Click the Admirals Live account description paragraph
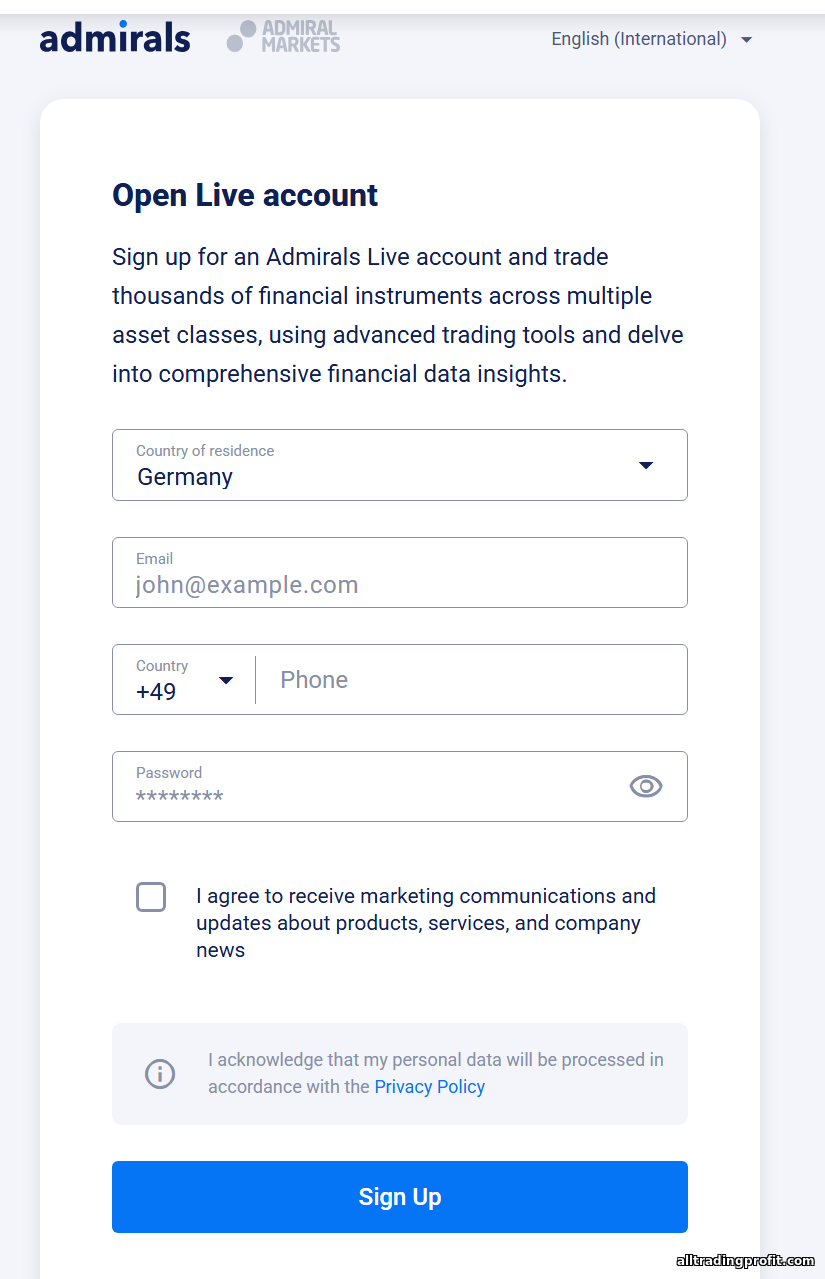The width and height of the screenshot is (825, 1279). [398, 316]
